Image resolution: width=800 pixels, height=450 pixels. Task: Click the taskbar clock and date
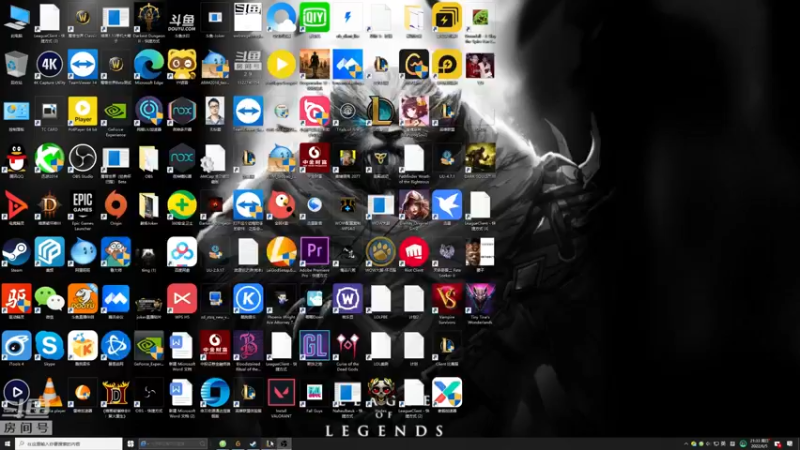[759, 443]
